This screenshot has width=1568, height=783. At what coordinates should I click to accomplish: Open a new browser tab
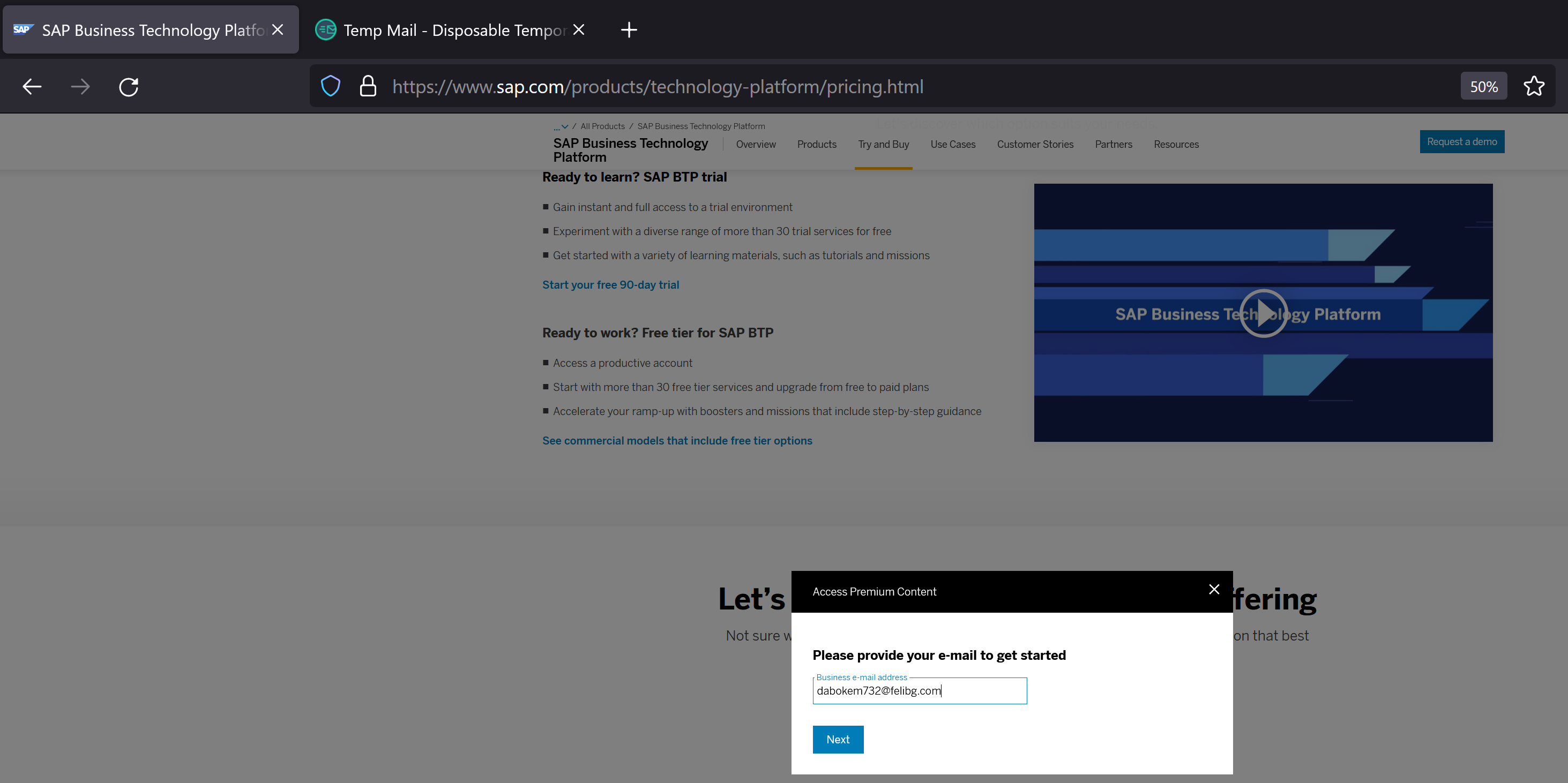point(628,30)
